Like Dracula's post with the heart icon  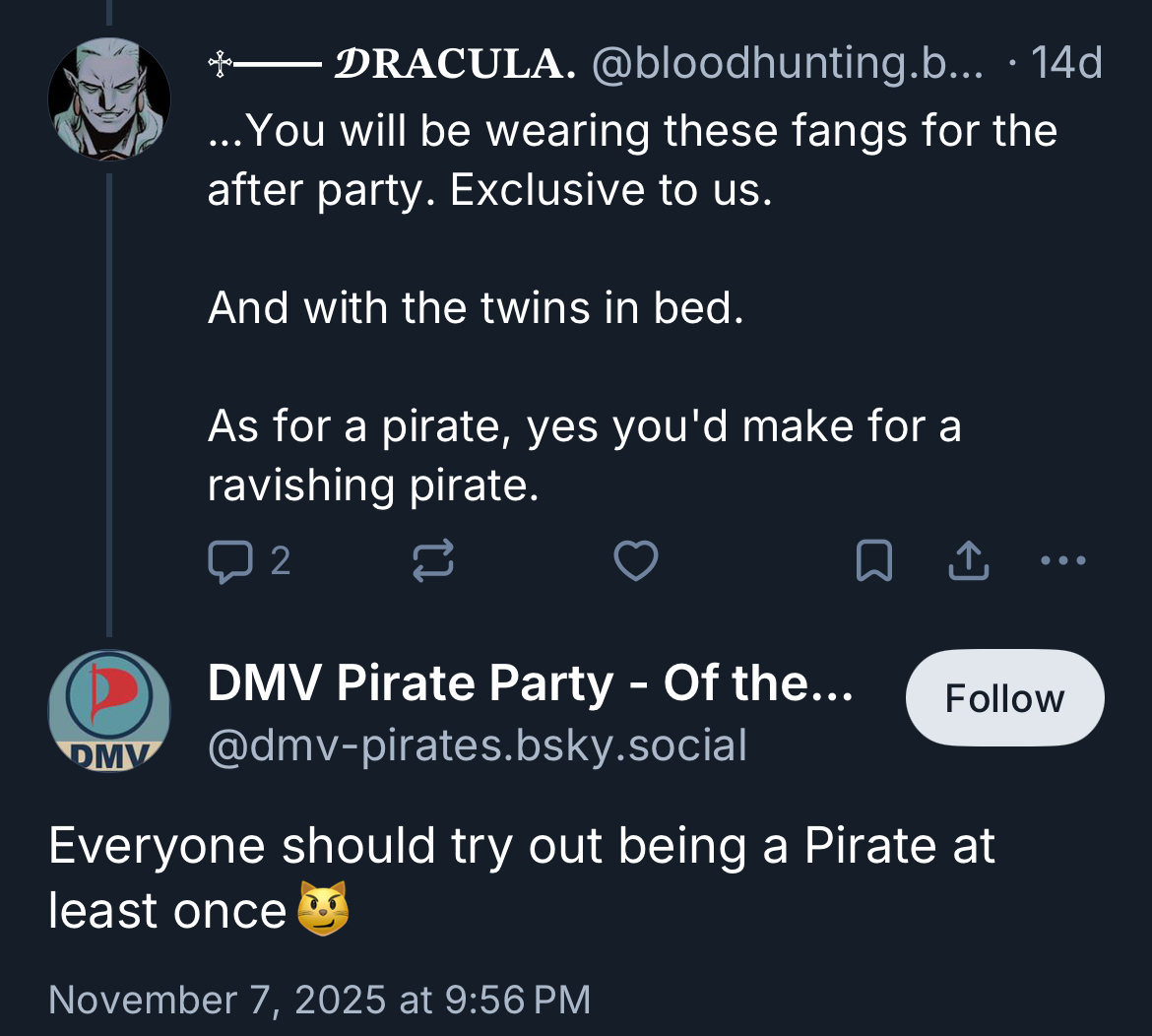636,561
